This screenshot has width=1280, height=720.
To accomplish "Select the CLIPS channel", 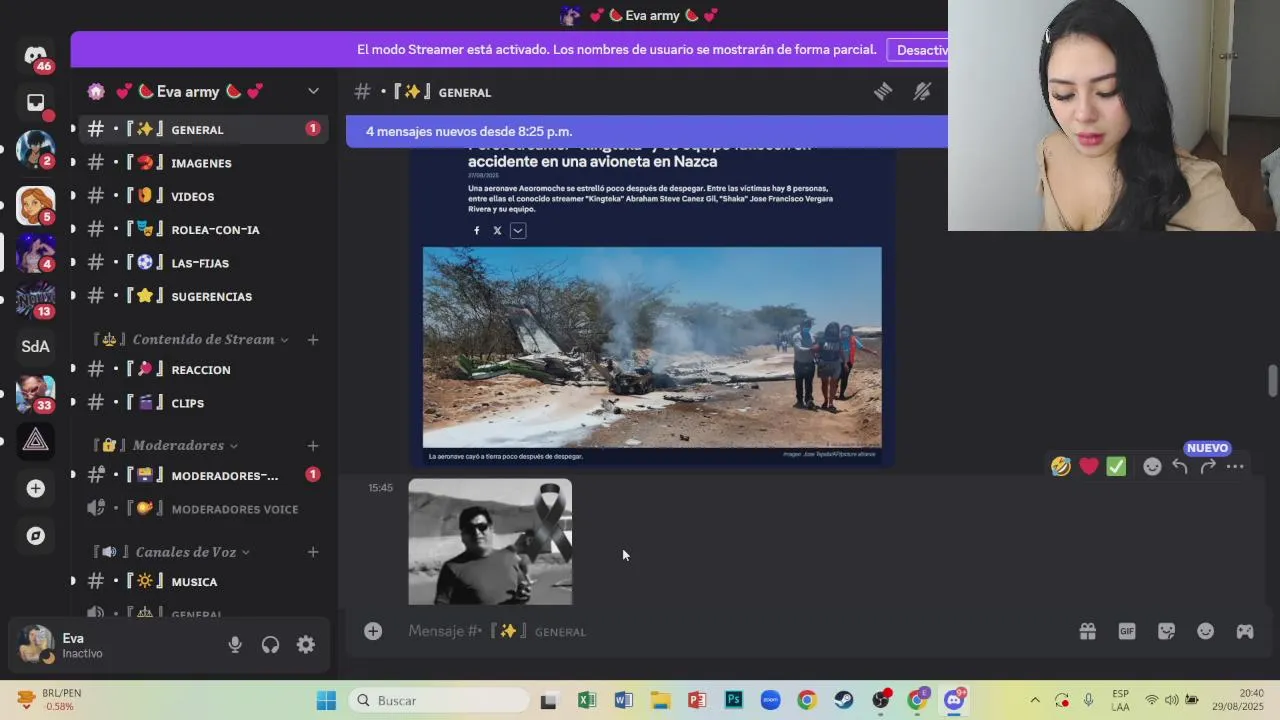I will click(203, 403).
